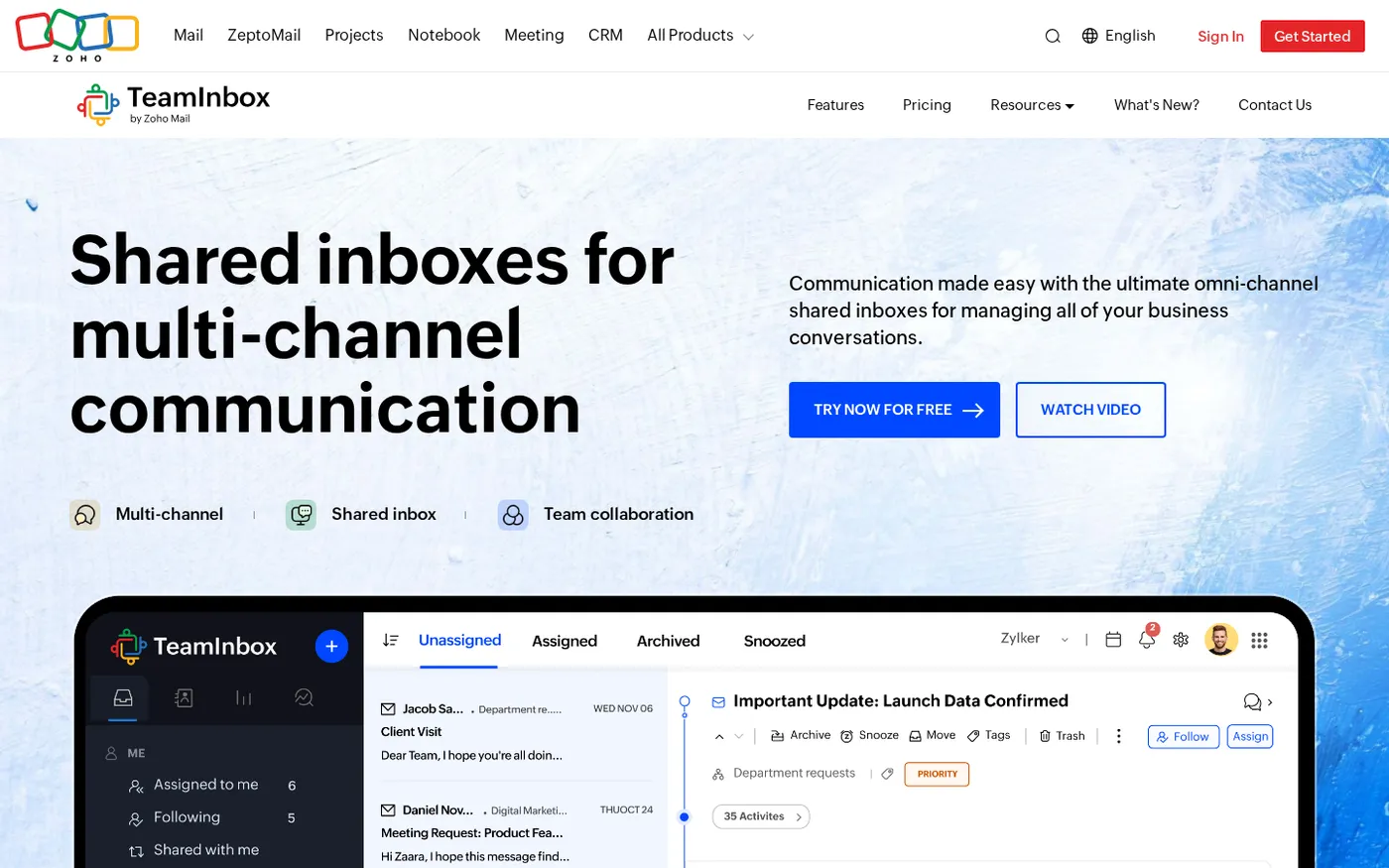Click the WATCH VIDEO button
The width and height of the screenshot is (1389, 868).
[x=1090, y=410]
